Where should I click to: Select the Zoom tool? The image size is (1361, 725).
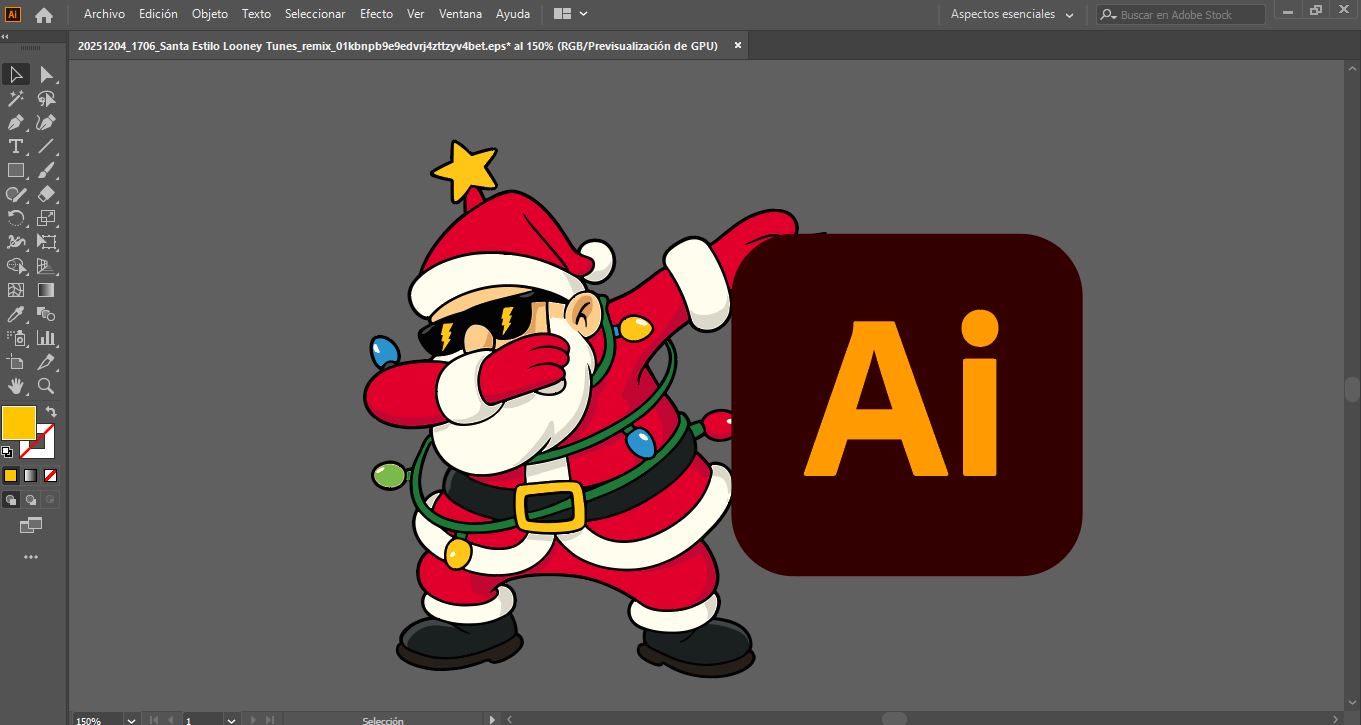[x=46, y=387]
